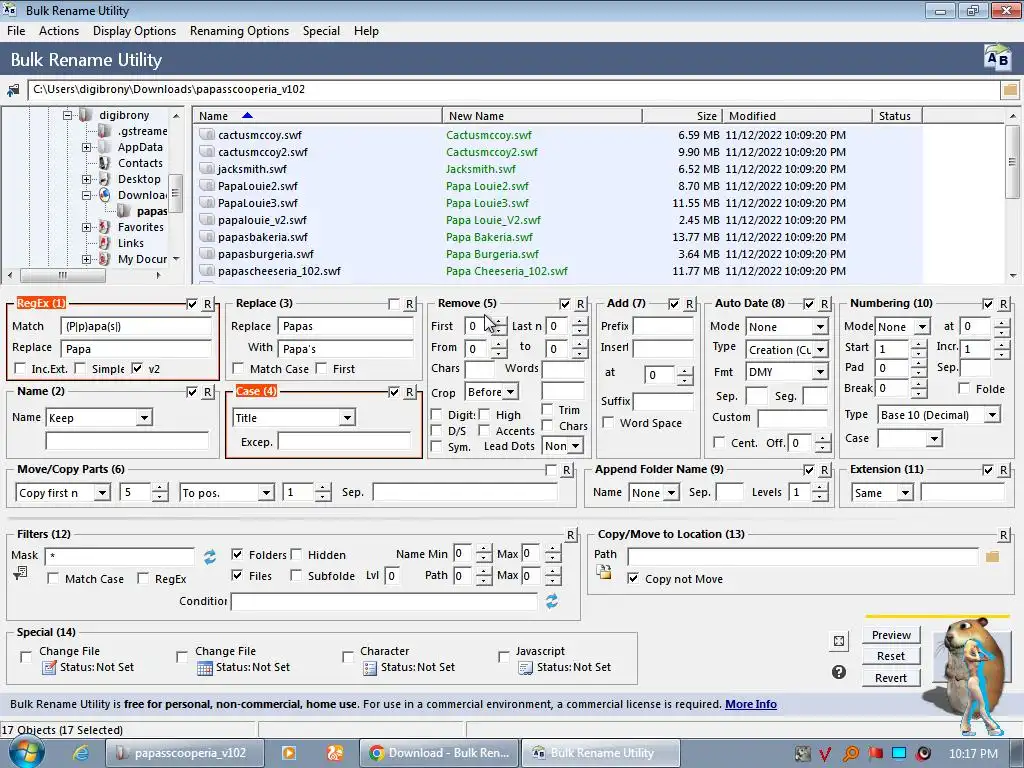Click Internet Explorer taskbar icon
Image resolution: width=1024 pixels, height=768 pixels.
[81, 753]
